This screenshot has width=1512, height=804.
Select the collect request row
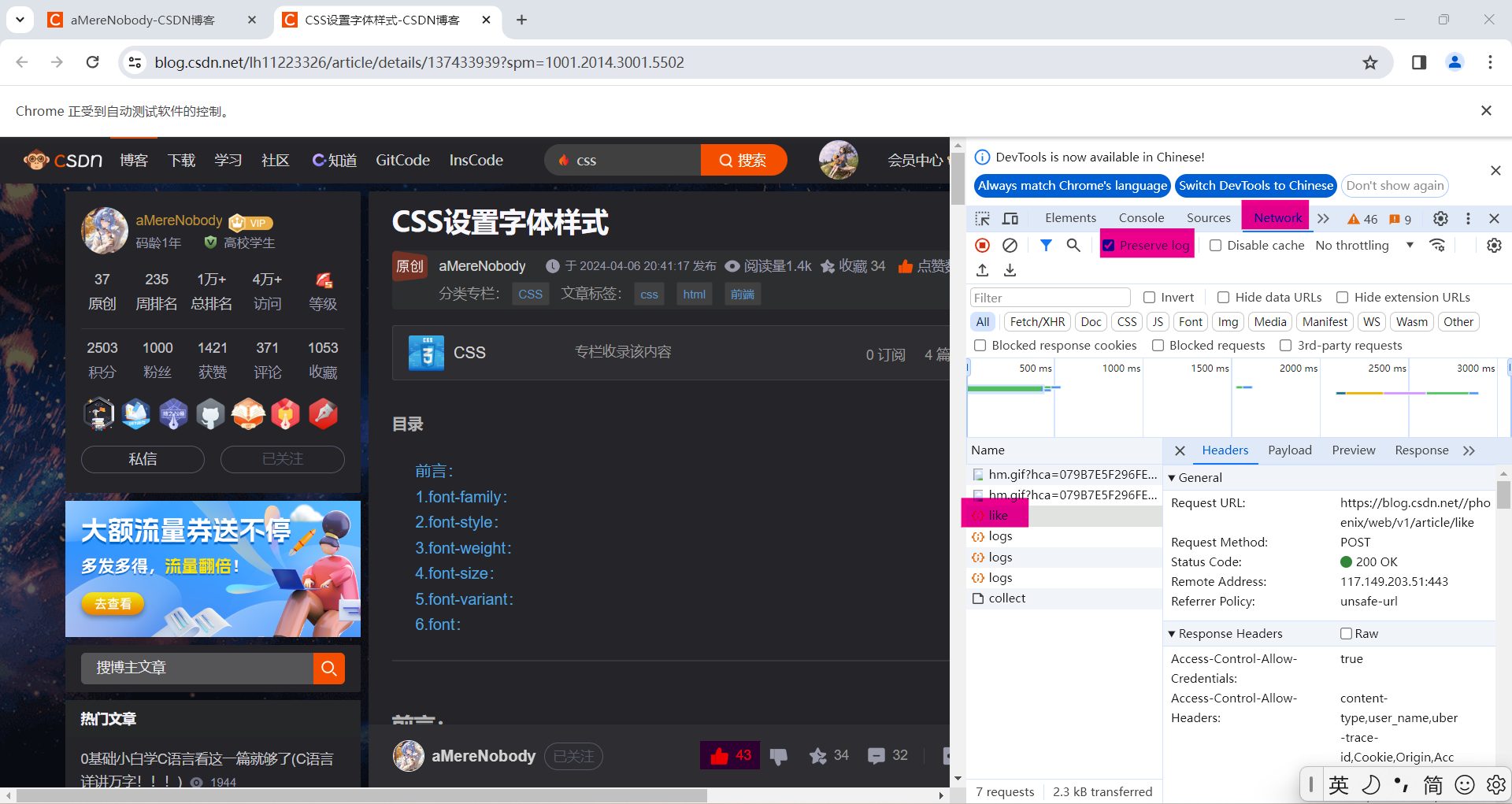[1064, 598]
